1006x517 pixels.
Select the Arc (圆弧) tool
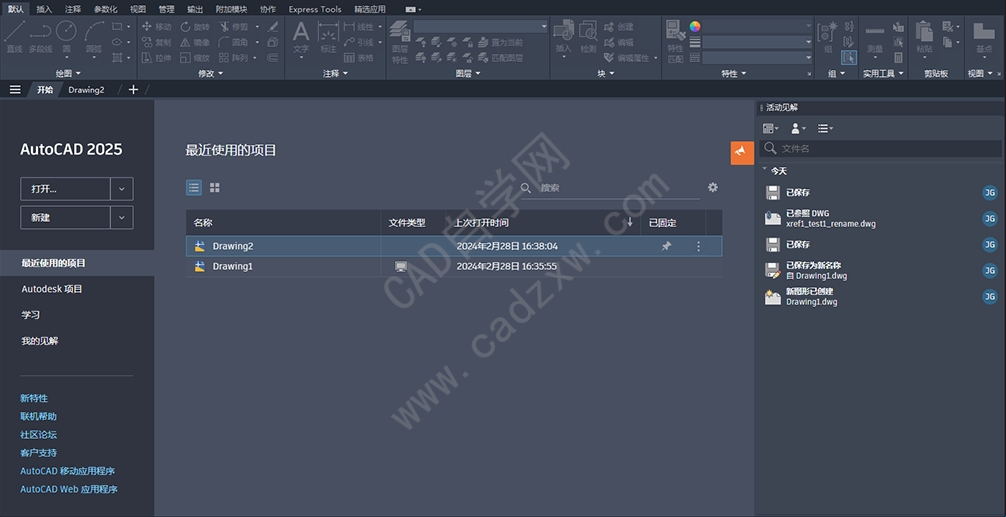point(94,37)
